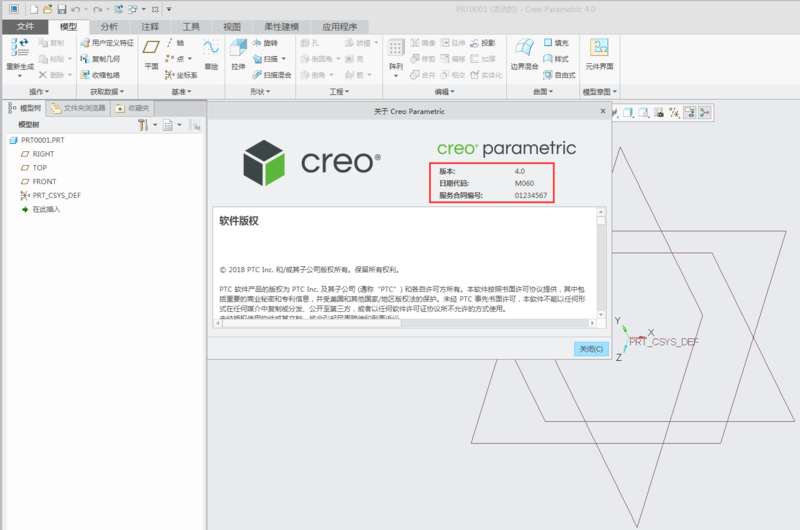Click the saved views camera icon in graphics toolbar
800x530 pixels.
point(659,113)
